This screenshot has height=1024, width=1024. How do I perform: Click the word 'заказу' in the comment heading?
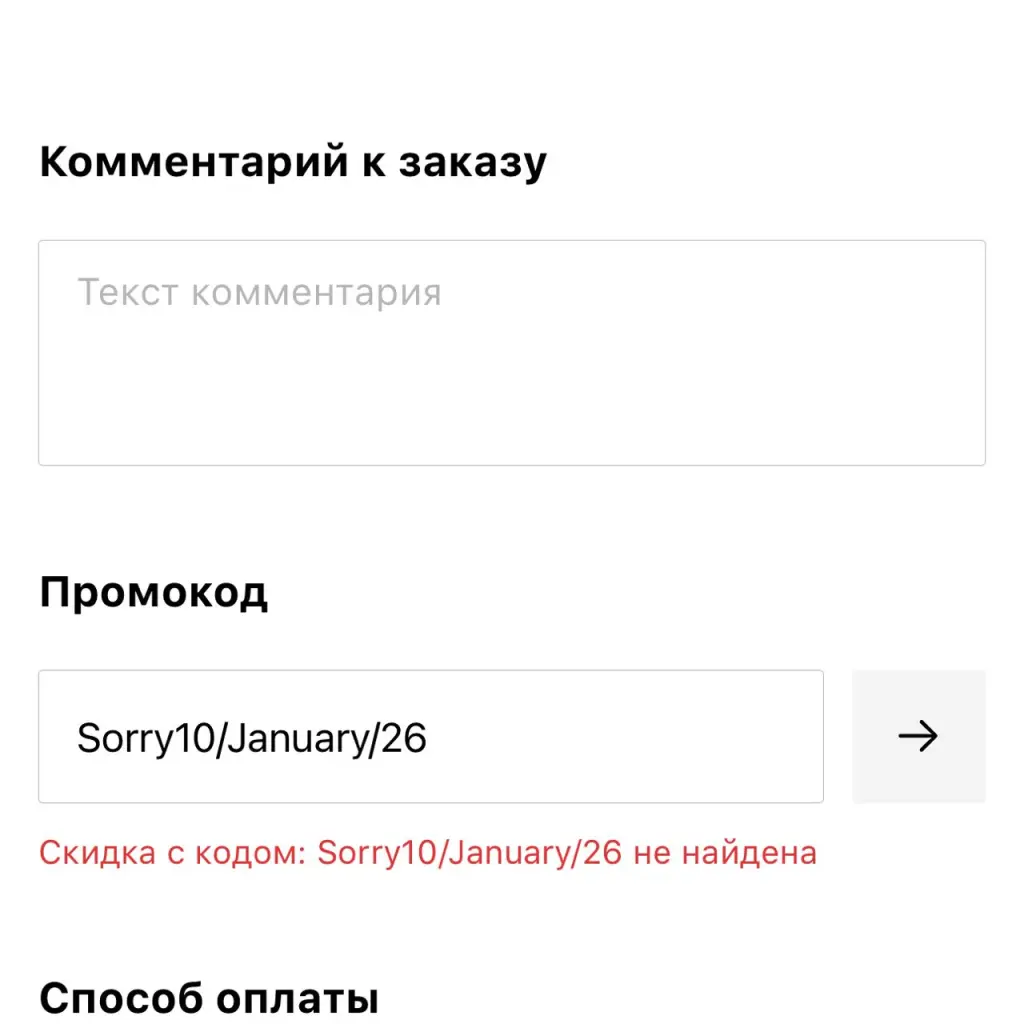[472, 162]
